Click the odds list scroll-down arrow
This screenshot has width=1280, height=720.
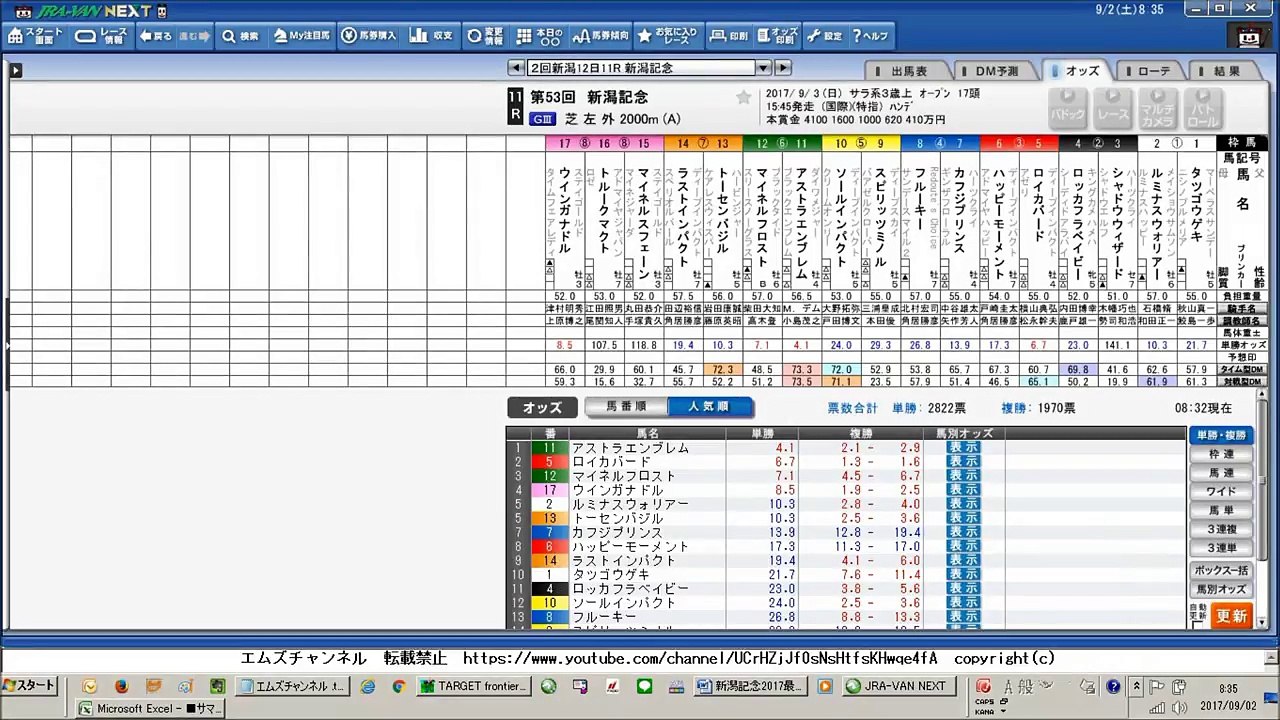point(1263,621)
